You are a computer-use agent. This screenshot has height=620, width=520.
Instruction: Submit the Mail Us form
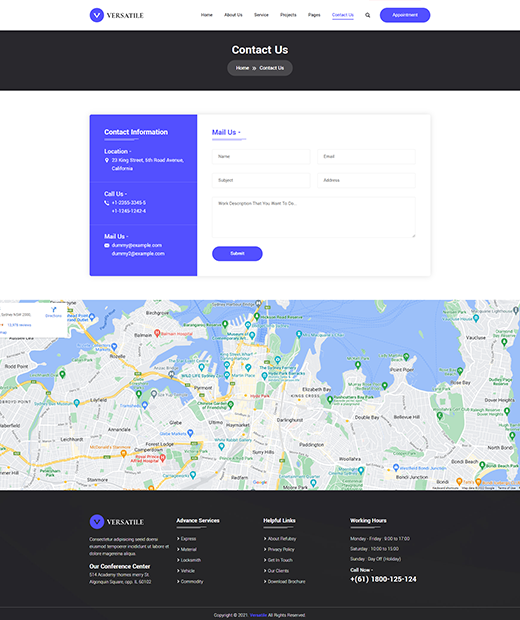coord(237,253)
